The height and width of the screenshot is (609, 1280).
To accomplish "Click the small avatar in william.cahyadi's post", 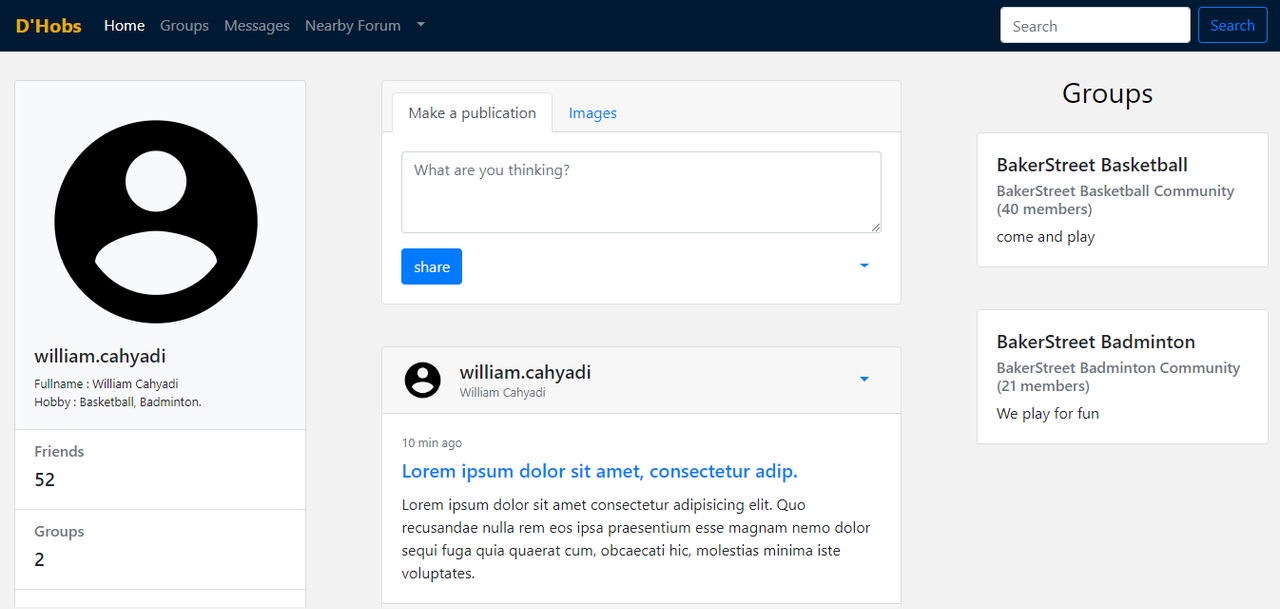I will (422, 380).
